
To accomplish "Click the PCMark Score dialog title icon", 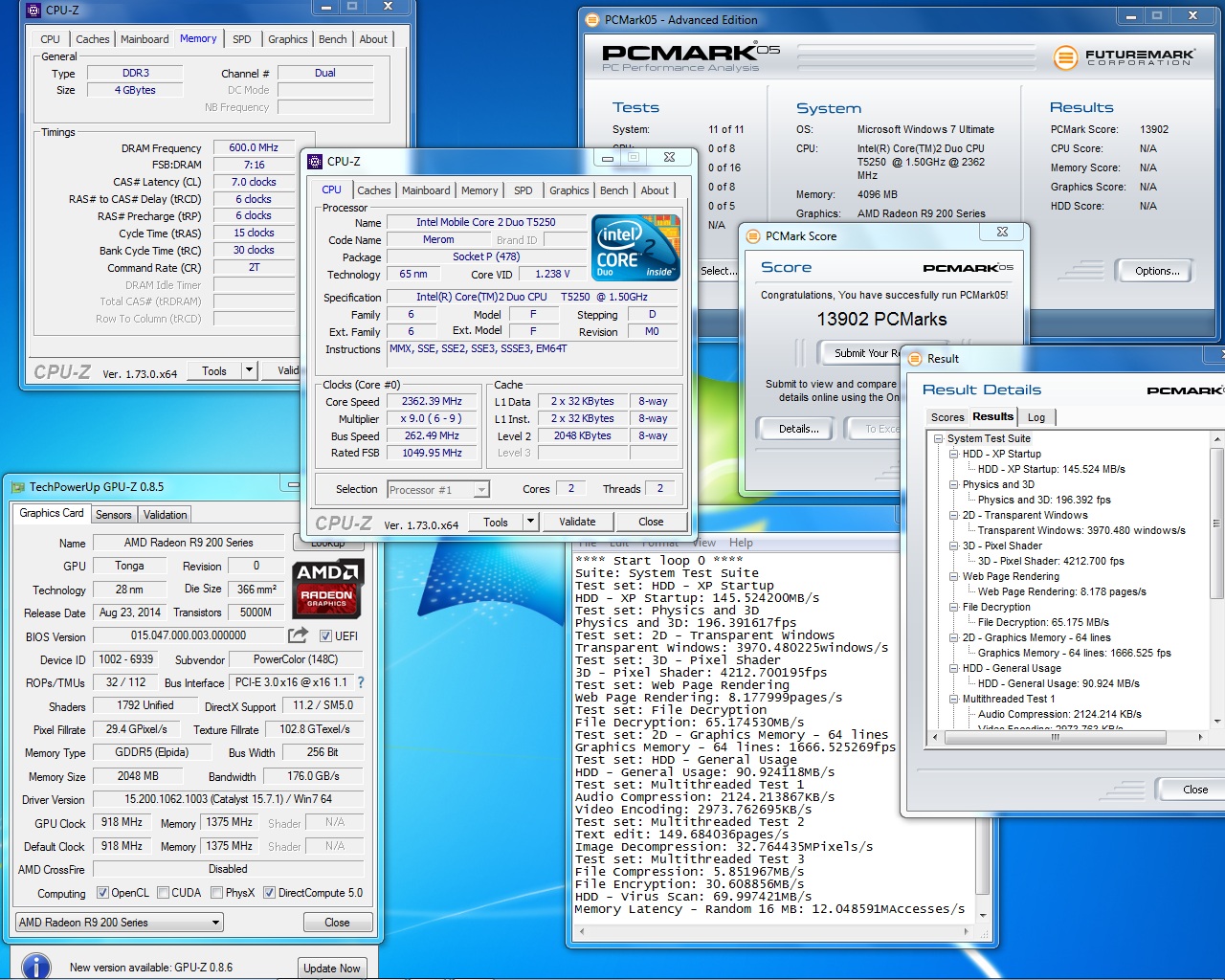I will click(x=753, y=235).
